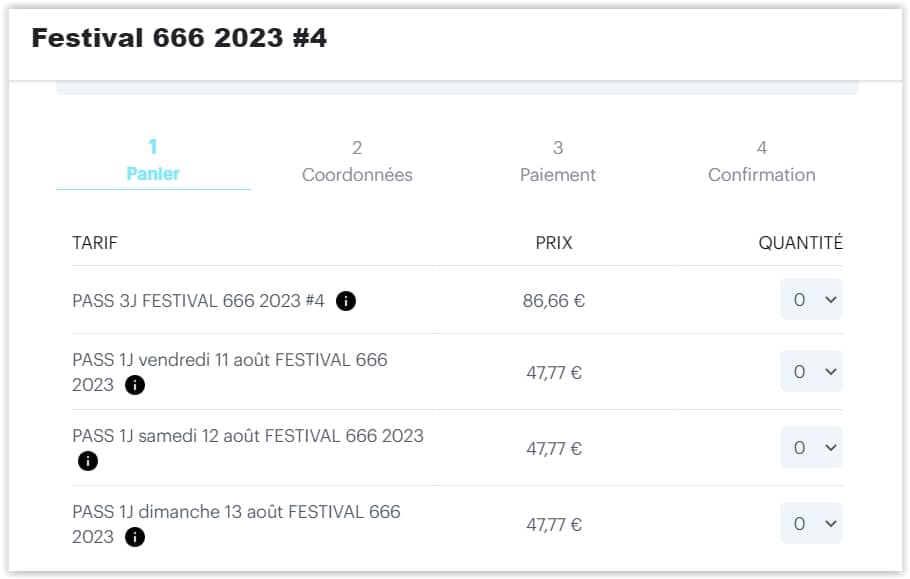View info for PASS 1J dimanche 13 août
This screenshot has width=910, height=579.
coord(135,537)
